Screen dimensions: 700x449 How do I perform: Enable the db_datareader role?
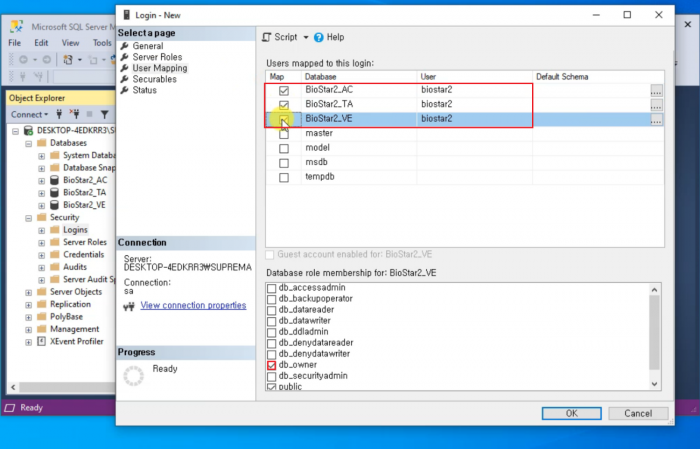[x=272, y=311]
